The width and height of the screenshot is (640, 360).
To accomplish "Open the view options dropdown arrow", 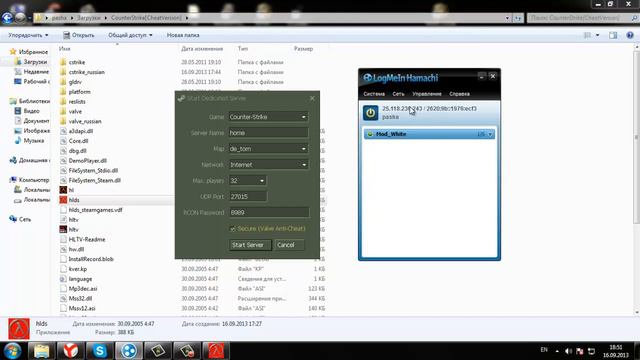I will (598, 35).
